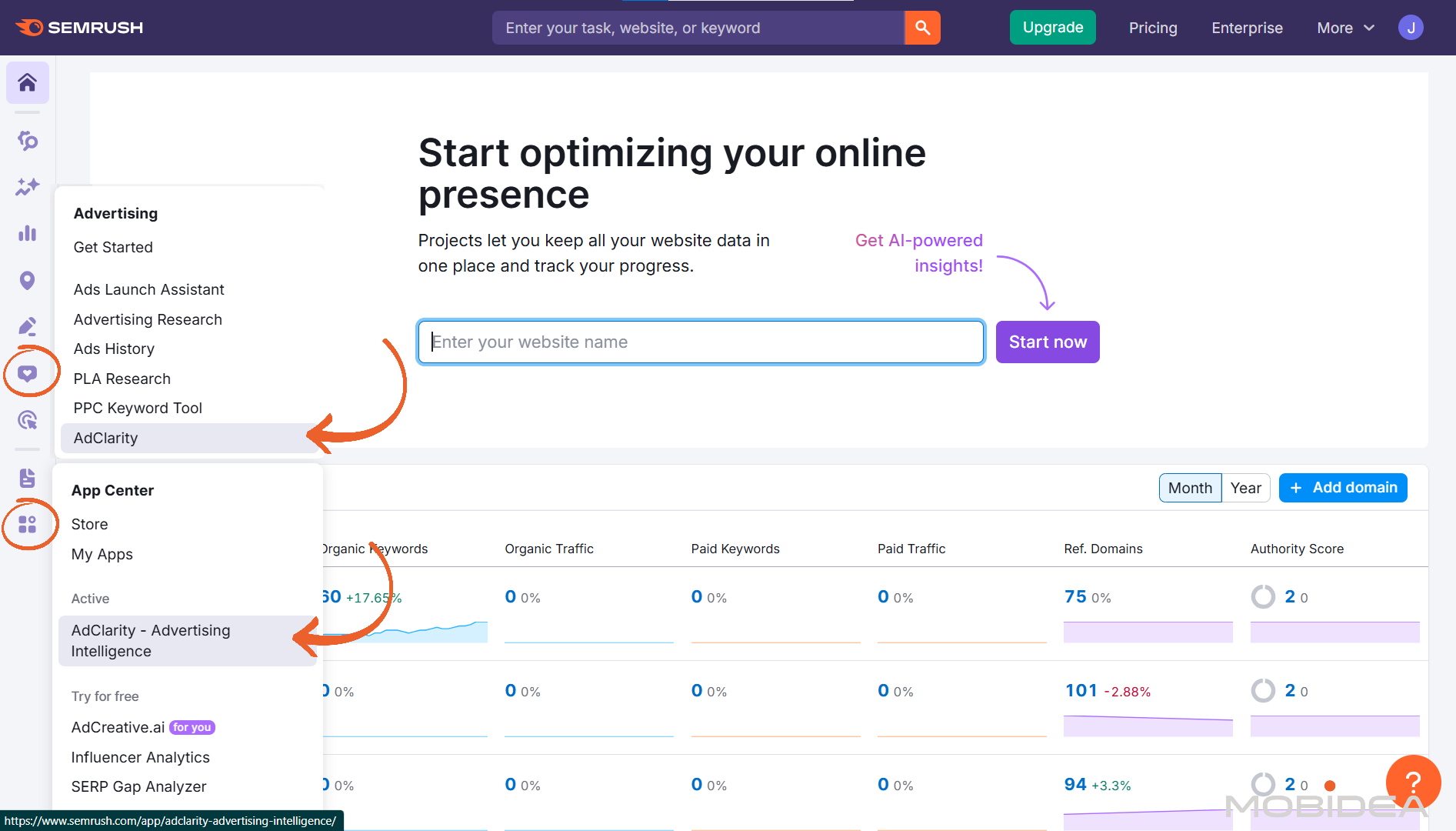The image size is (1456, 831).
Task: Click the orange search magnifier button
Action: point(922,27)
